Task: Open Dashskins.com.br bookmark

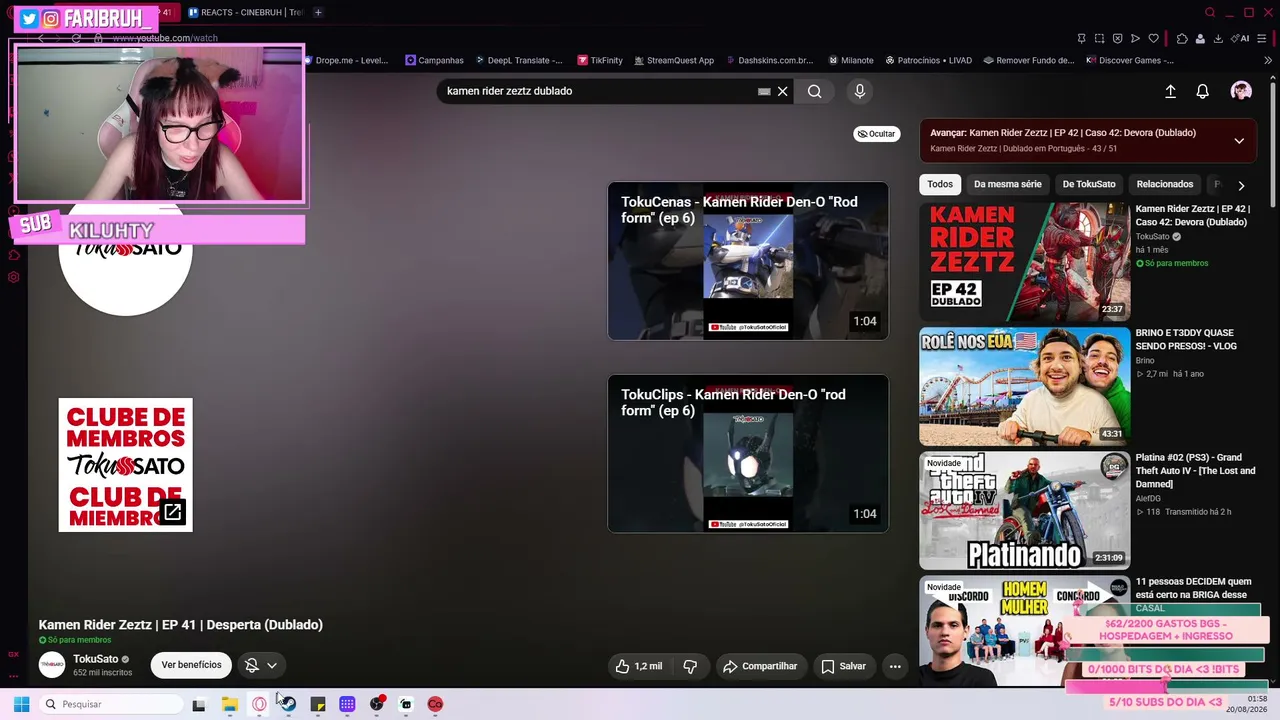Action: 769,60
